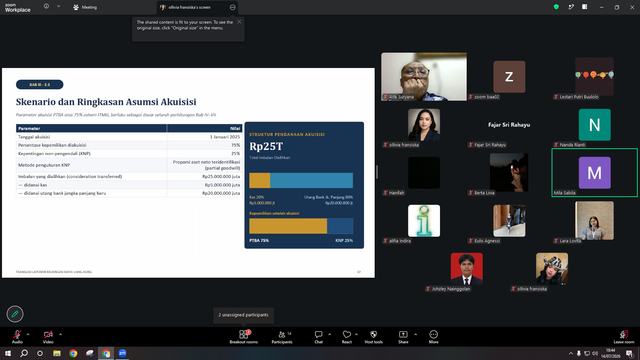
Task: Select Lestari Putri Baulolo's tile
Action: 594,76
